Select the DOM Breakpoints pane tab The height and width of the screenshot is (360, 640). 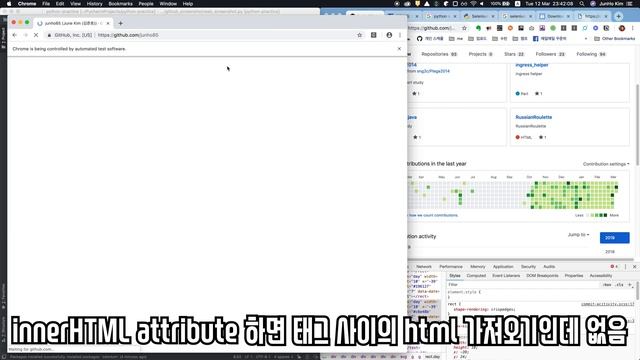[x=542, y=276]
